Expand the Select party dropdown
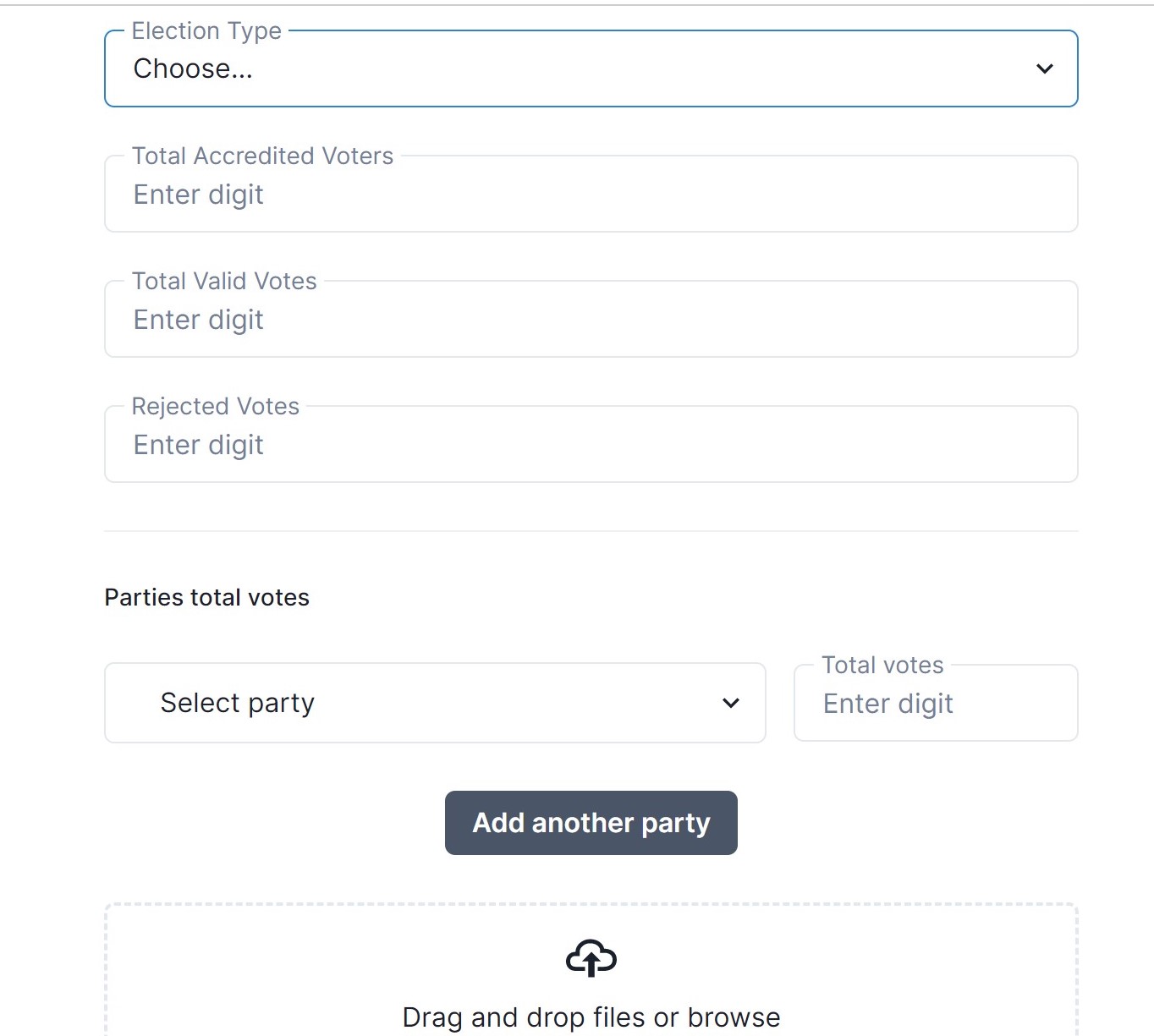This screenshot has width=1154, height=1036. tap(435, 703)
